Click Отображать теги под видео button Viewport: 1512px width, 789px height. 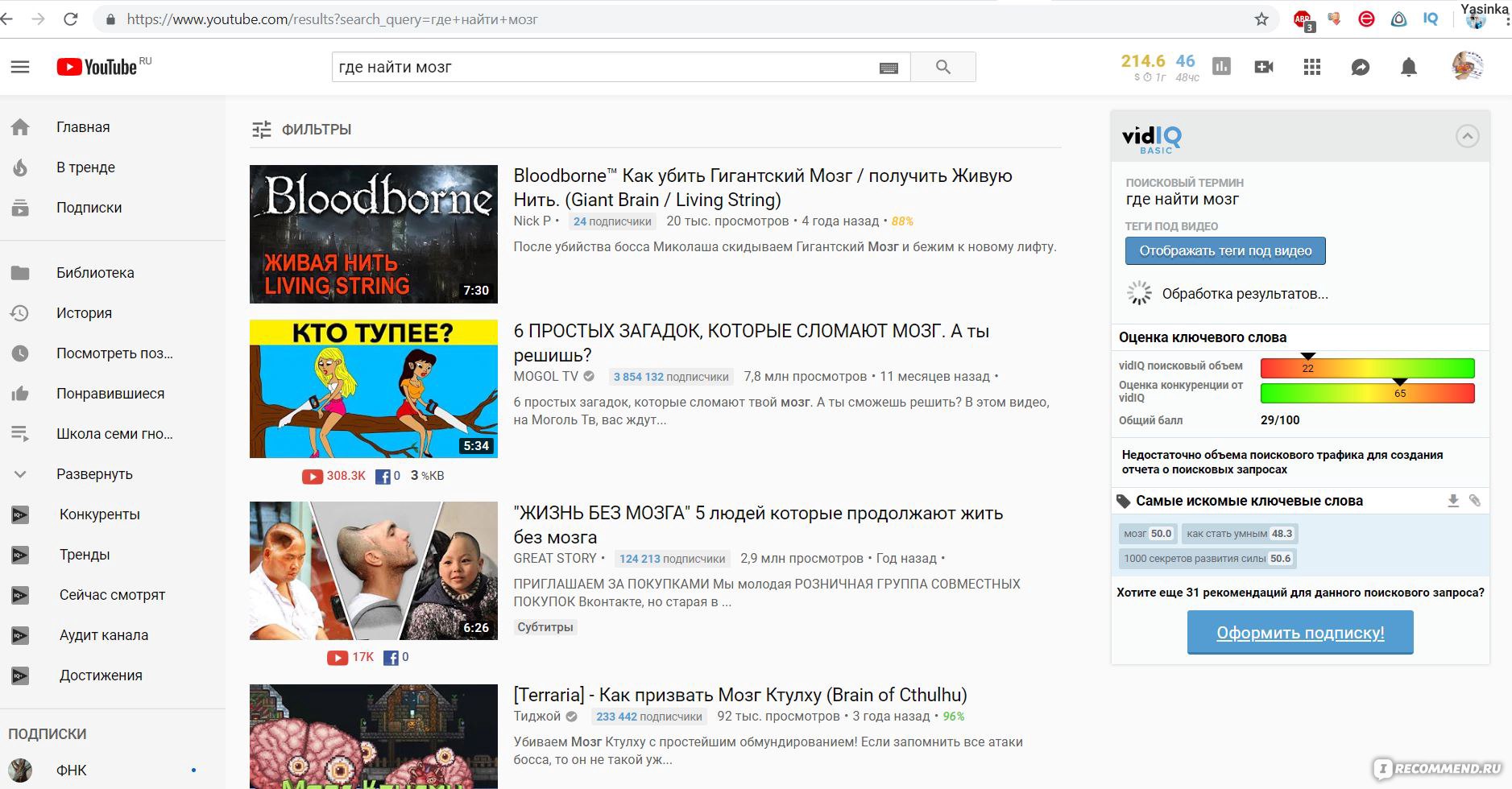(1225, 250)
